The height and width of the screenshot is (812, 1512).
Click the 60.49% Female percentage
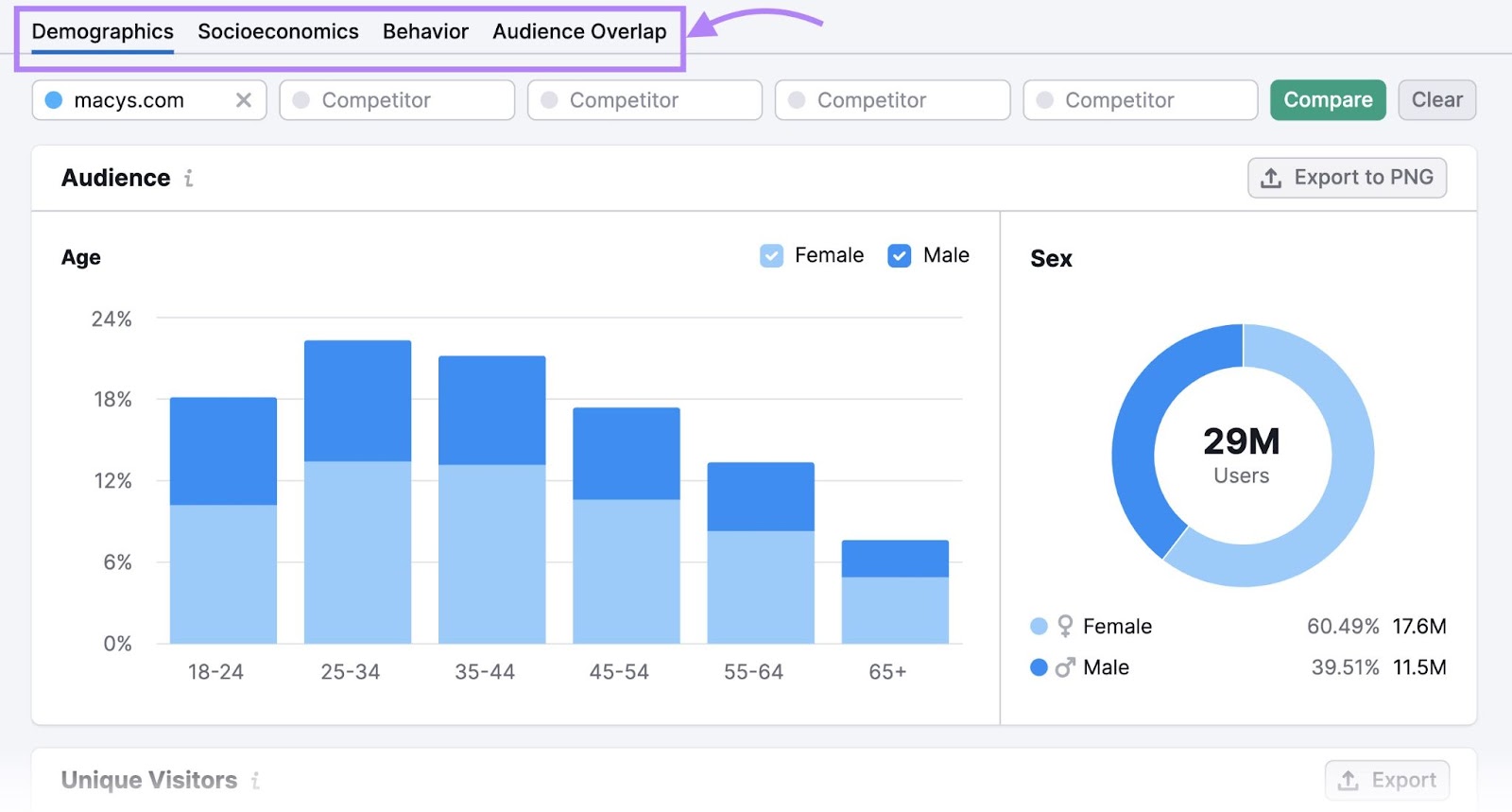[1343, 626]
